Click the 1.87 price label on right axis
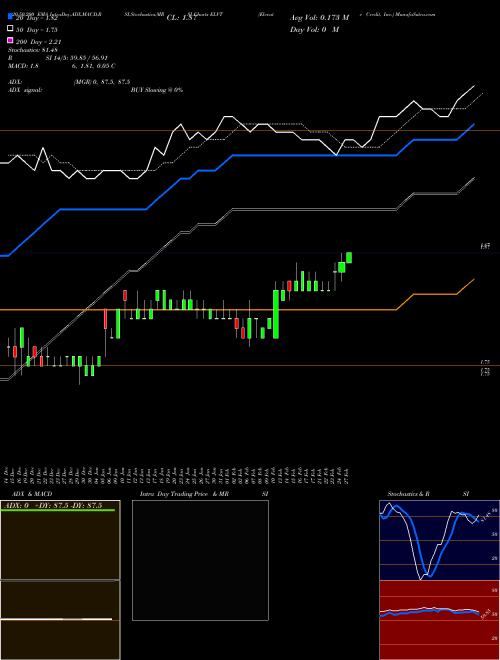The height and width of the screenshot is (660, 500). point(485,246)
